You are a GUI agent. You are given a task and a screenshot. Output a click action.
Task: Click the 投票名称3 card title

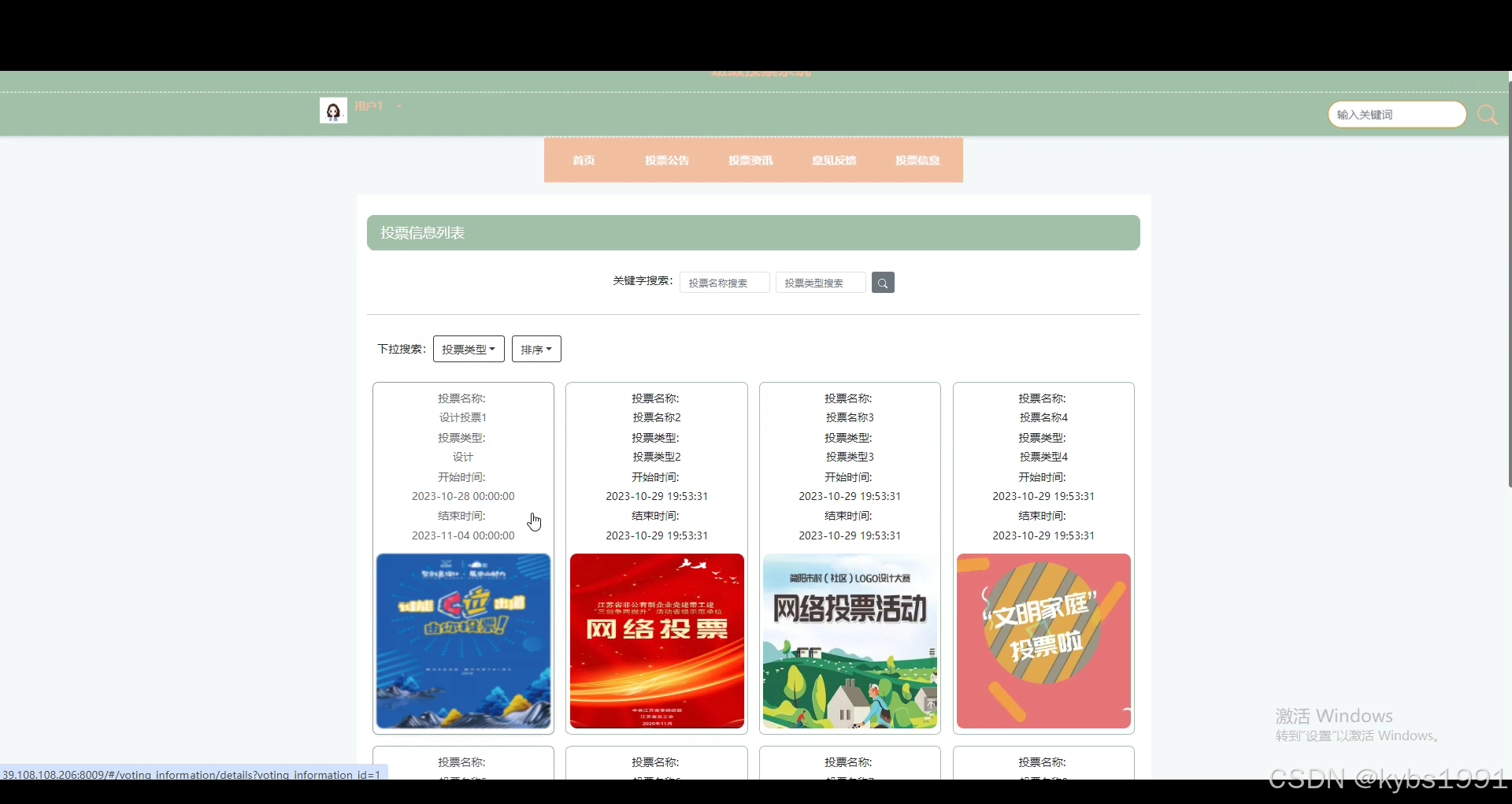(x=850, y=417)
